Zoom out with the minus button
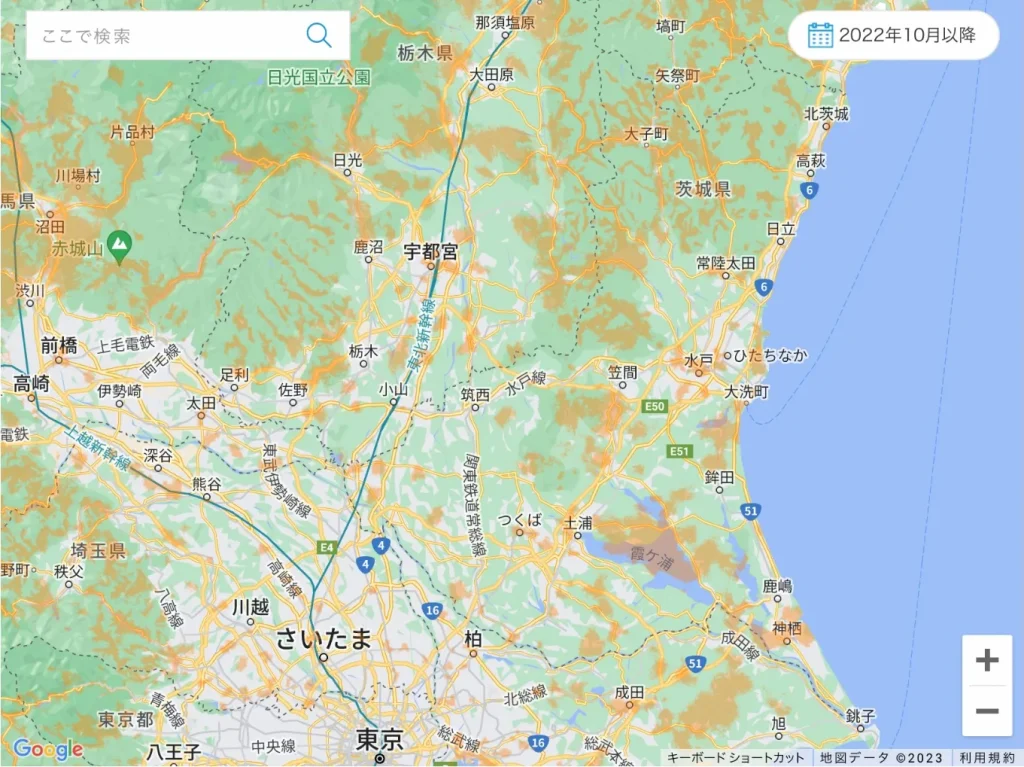This screenshot has height=767, width=1024. [x=987, y=711]
